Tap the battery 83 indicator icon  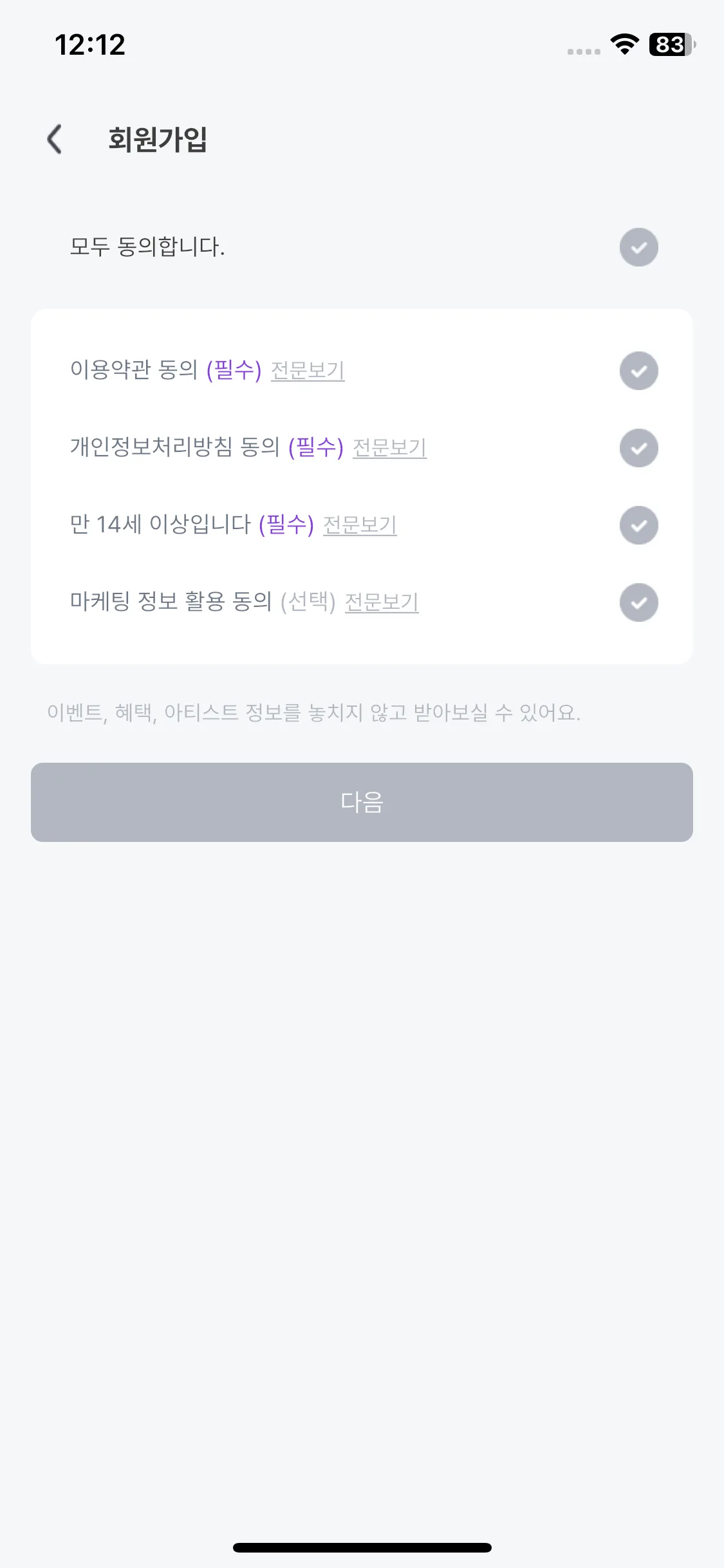point(673,44)
